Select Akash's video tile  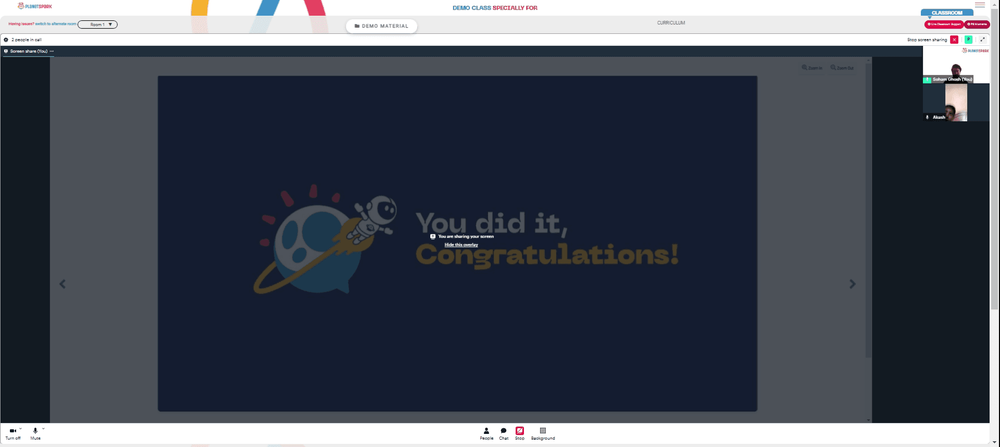956,102
